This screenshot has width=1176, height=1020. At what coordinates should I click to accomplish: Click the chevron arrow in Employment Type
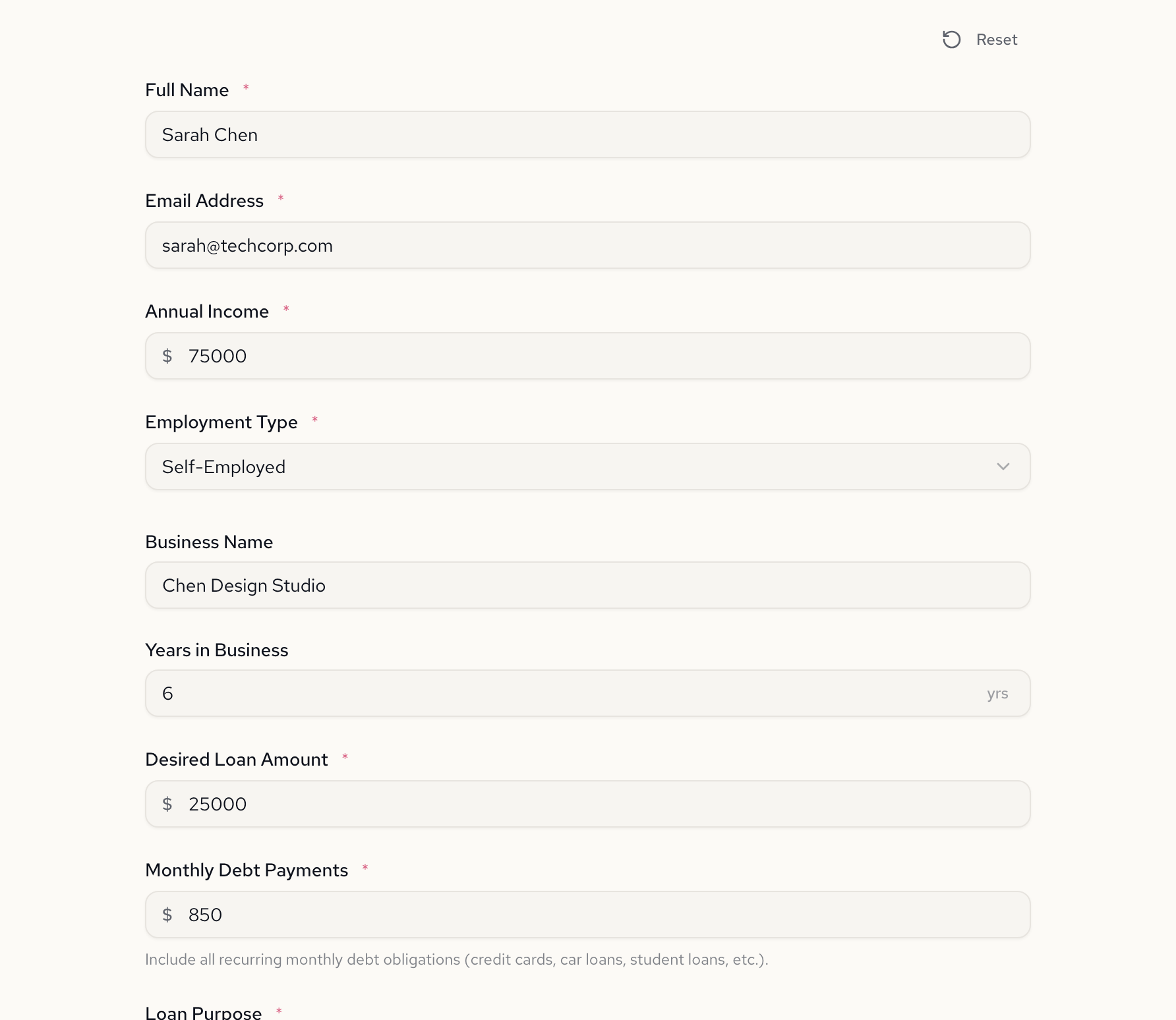(x=1003, y=467)
